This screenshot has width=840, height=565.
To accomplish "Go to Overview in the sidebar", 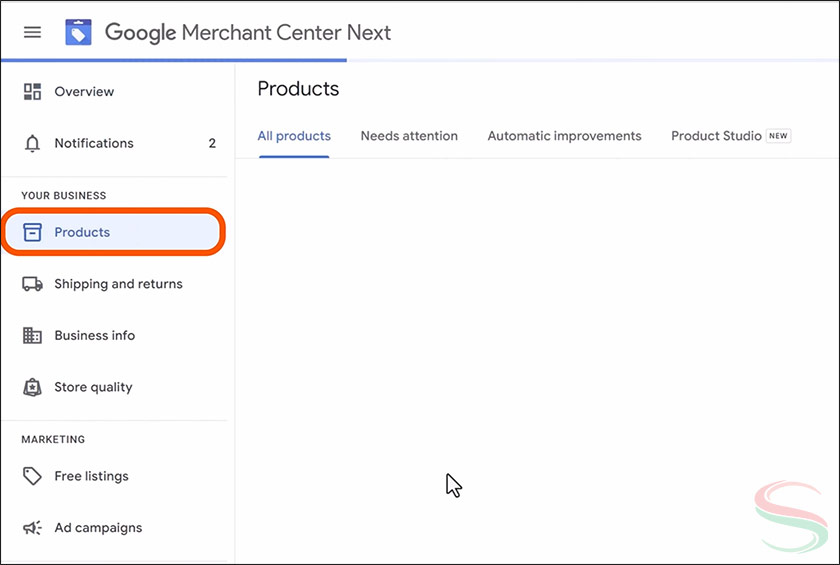I will click(x=84, y=92).
